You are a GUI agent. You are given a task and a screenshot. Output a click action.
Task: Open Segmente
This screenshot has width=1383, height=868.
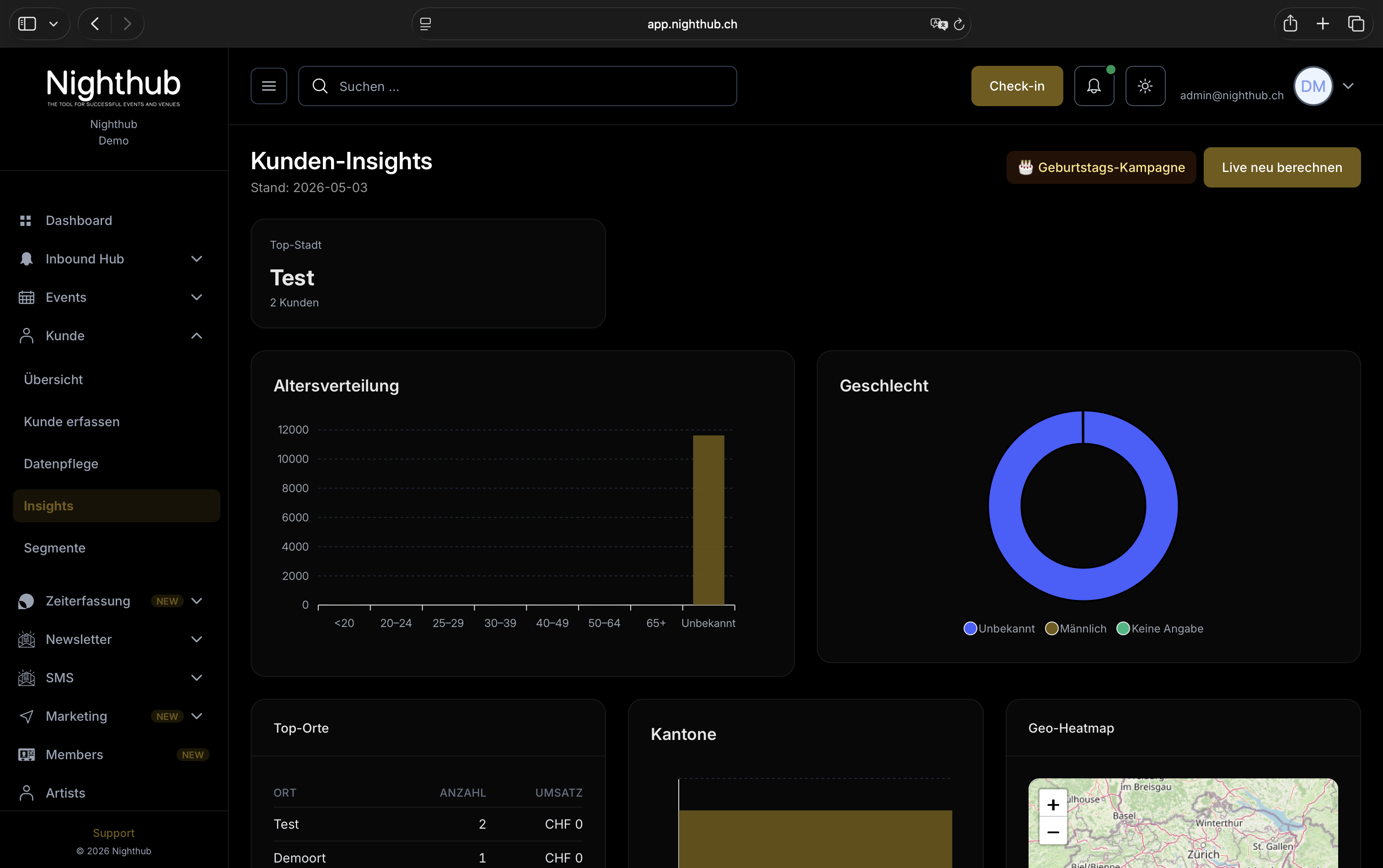click(x=54, y=548)
